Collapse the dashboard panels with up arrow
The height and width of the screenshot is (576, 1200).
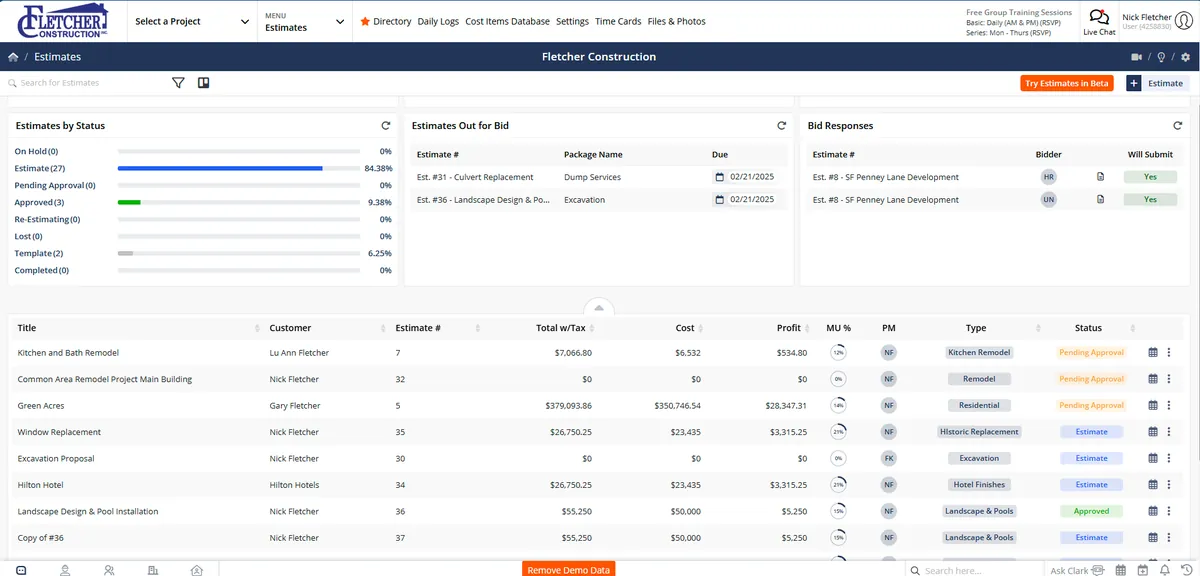[598, 307]
